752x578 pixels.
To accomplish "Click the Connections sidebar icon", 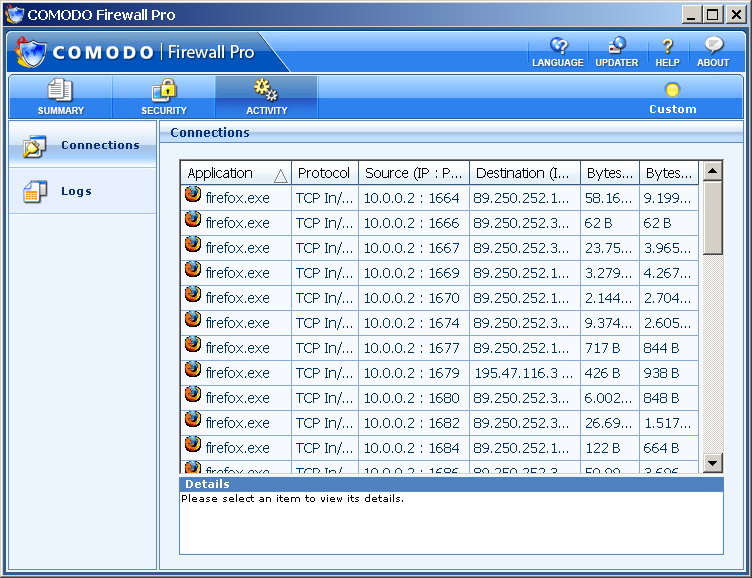I will pos(35,146).
